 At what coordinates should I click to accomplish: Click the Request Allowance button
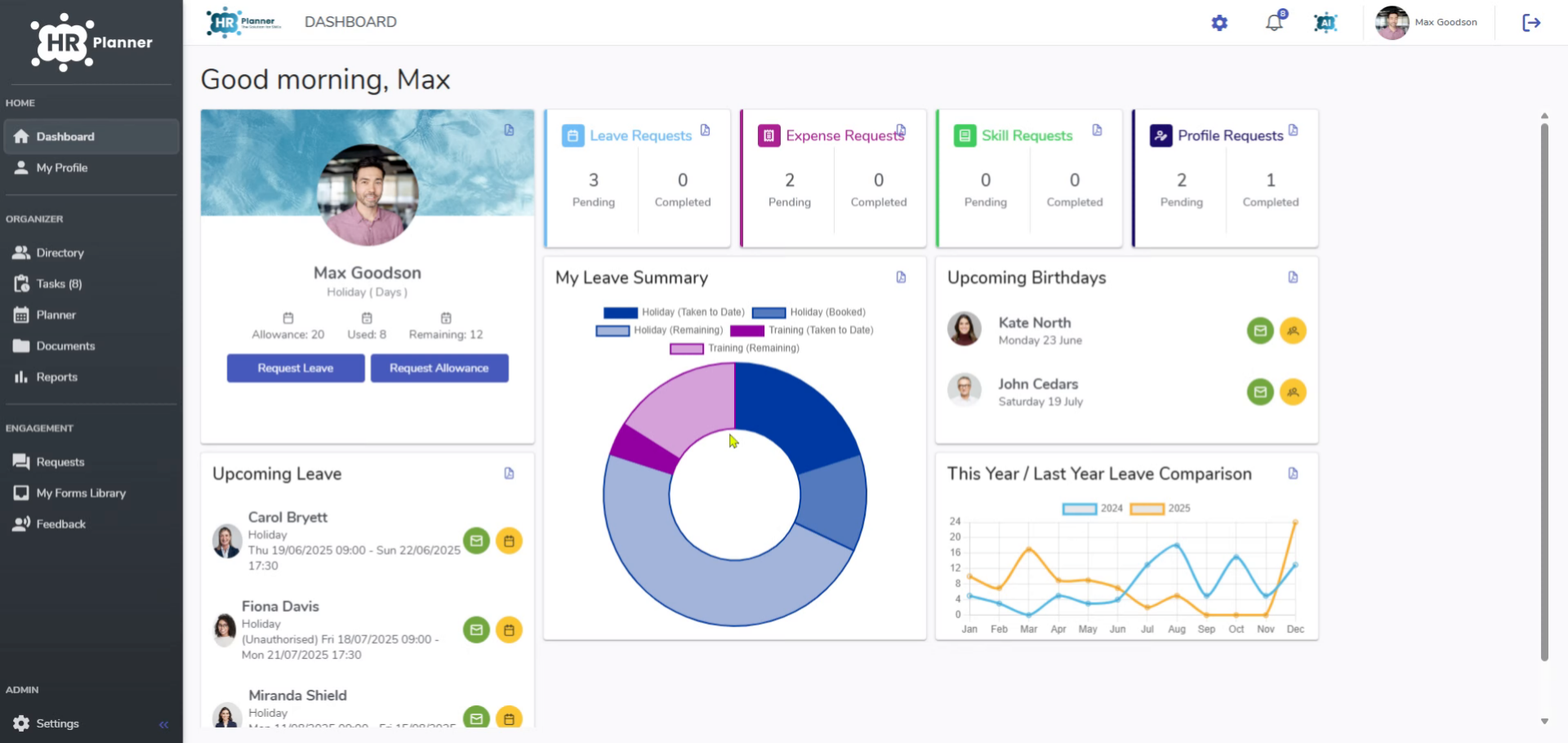pyautogui.click(x=439, y=368)
